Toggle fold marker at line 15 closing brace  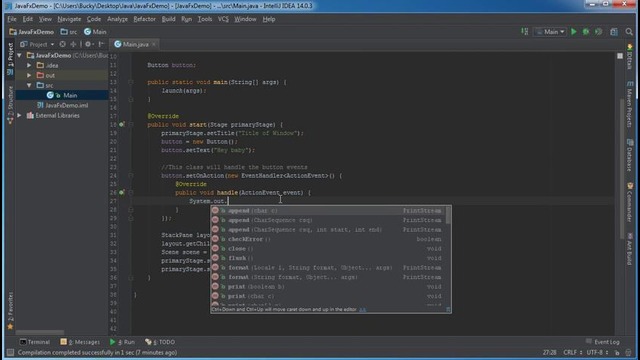pyautogui.click(x=131, y=99)
